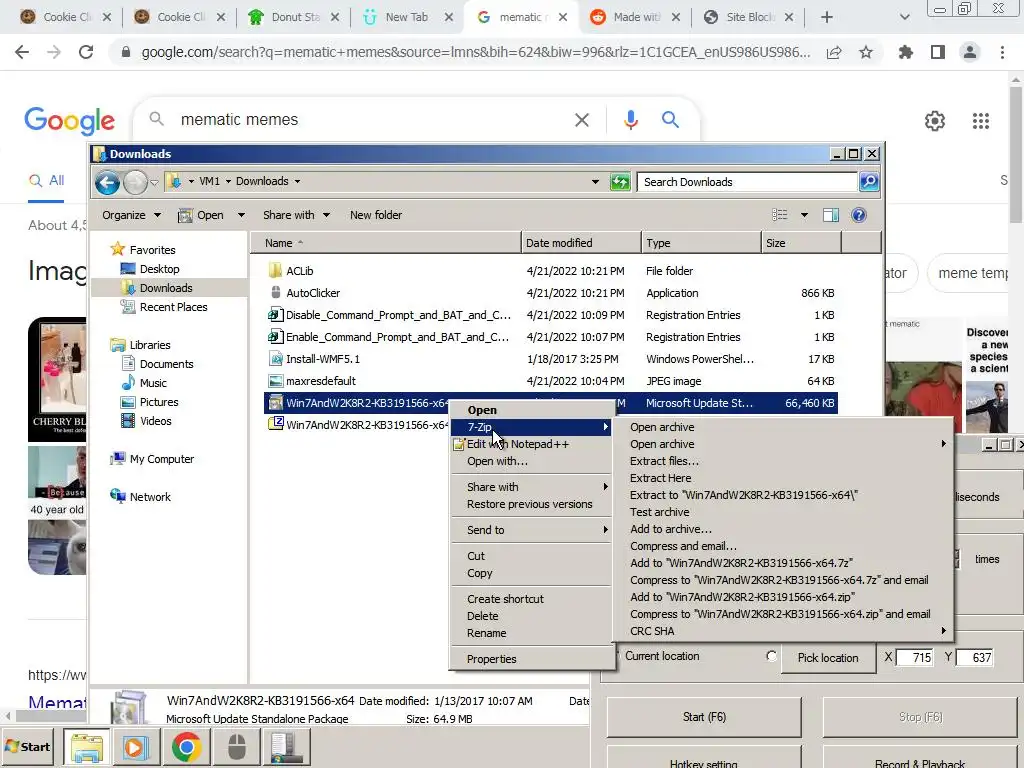The image size is (1024, 768).
Task: Choose Edit with Notepad++ entry
Action: [x=517, y=444]
